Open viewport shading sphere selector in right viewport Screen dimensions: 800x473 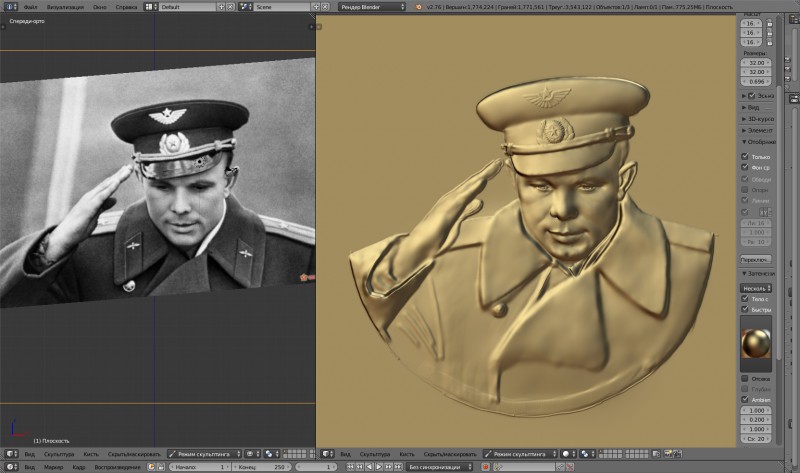coord(568,454)
